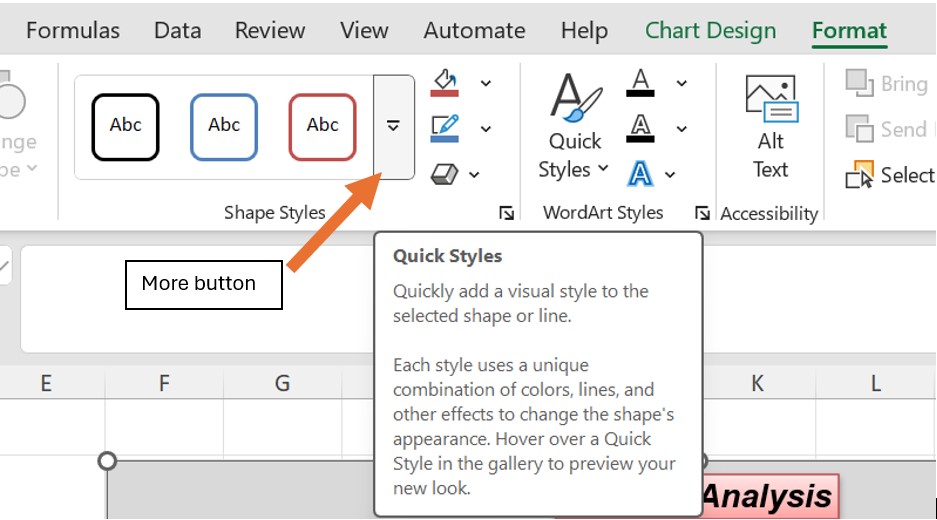937x520 pixels.
Task: Select column L header
Action: click(x=875, y=383)
